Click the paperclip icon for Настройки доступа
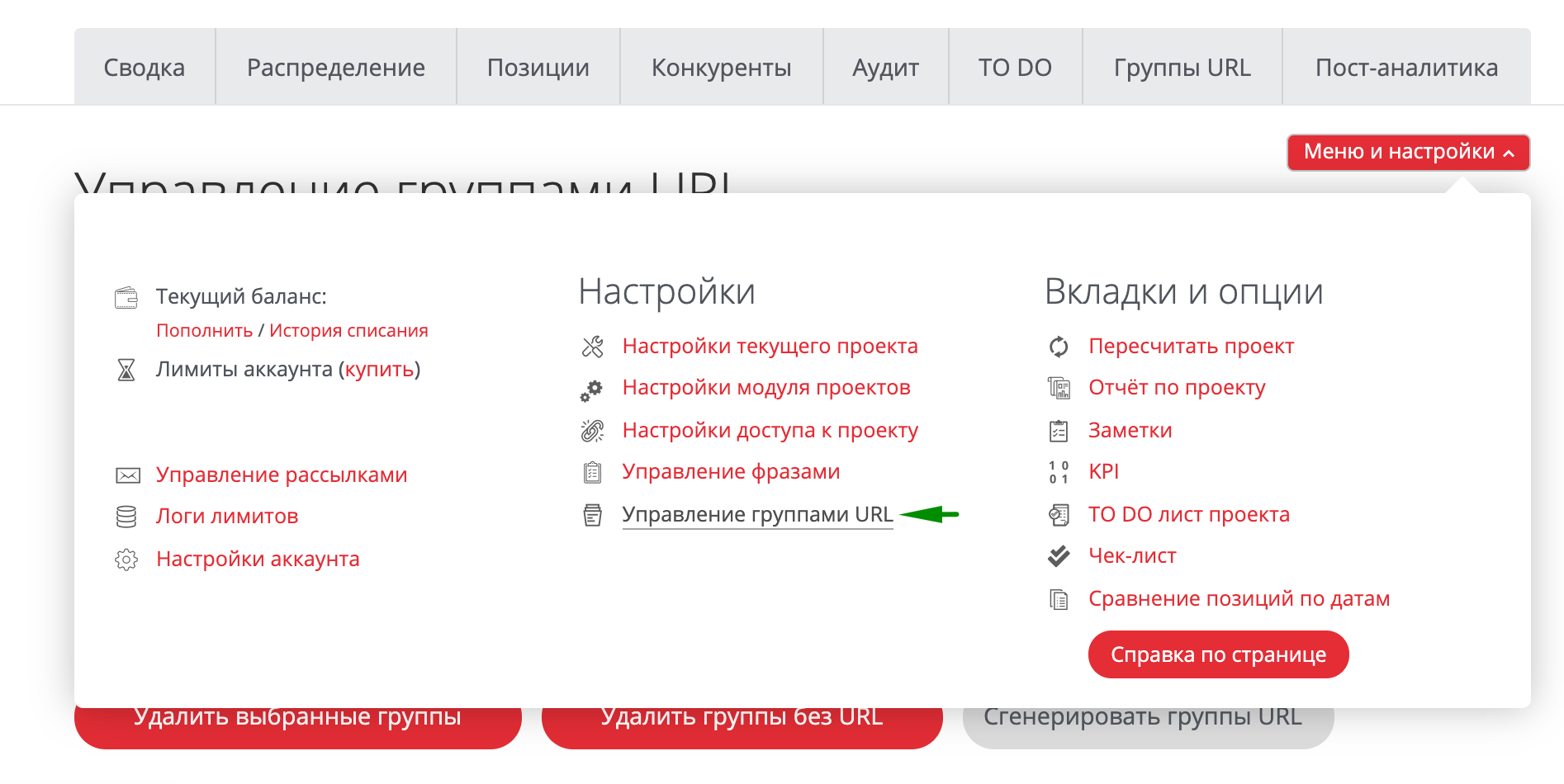The height and width of the screenshot is (784, 1564). point(592,431)
